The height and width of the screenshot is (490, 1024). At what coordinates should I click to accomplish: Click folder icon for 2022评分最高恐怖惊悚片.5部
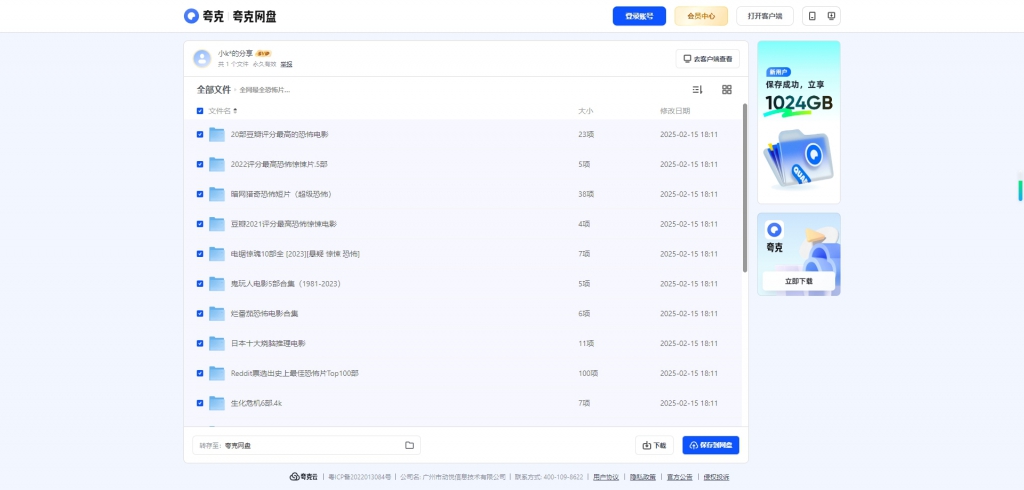click(x=217, y=165)
